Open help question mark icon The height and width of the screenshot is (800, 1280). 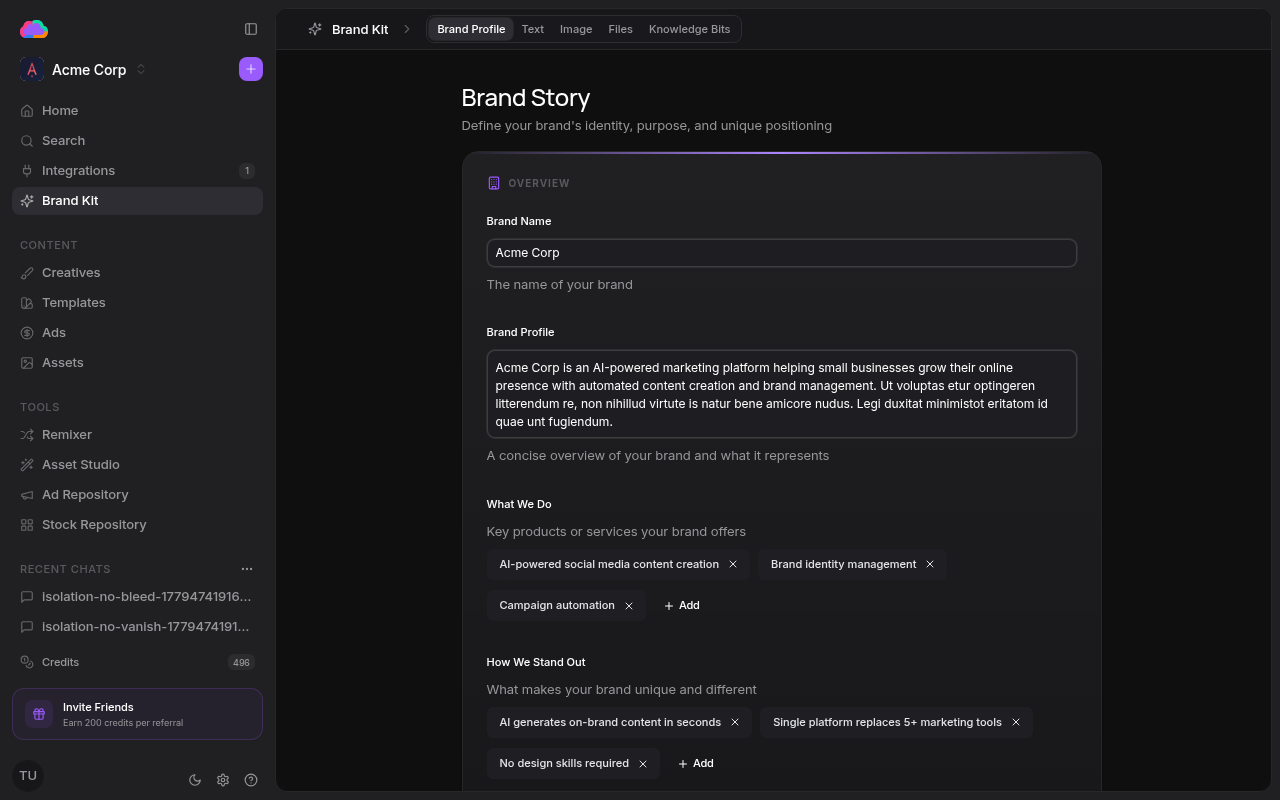click(251, 780)
